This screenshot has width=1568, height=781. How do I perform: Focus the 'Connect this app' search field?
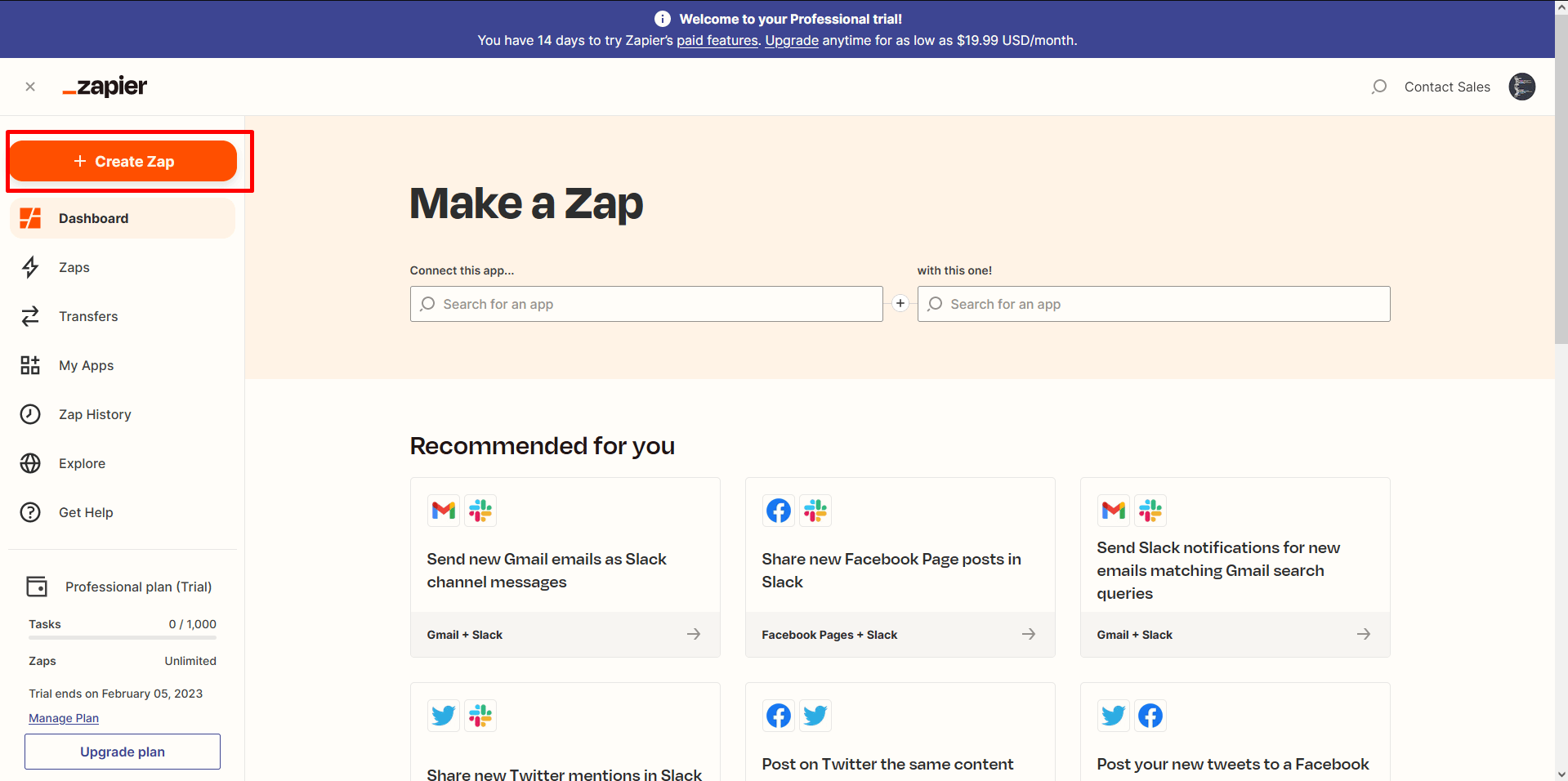[x=646, y=304]
